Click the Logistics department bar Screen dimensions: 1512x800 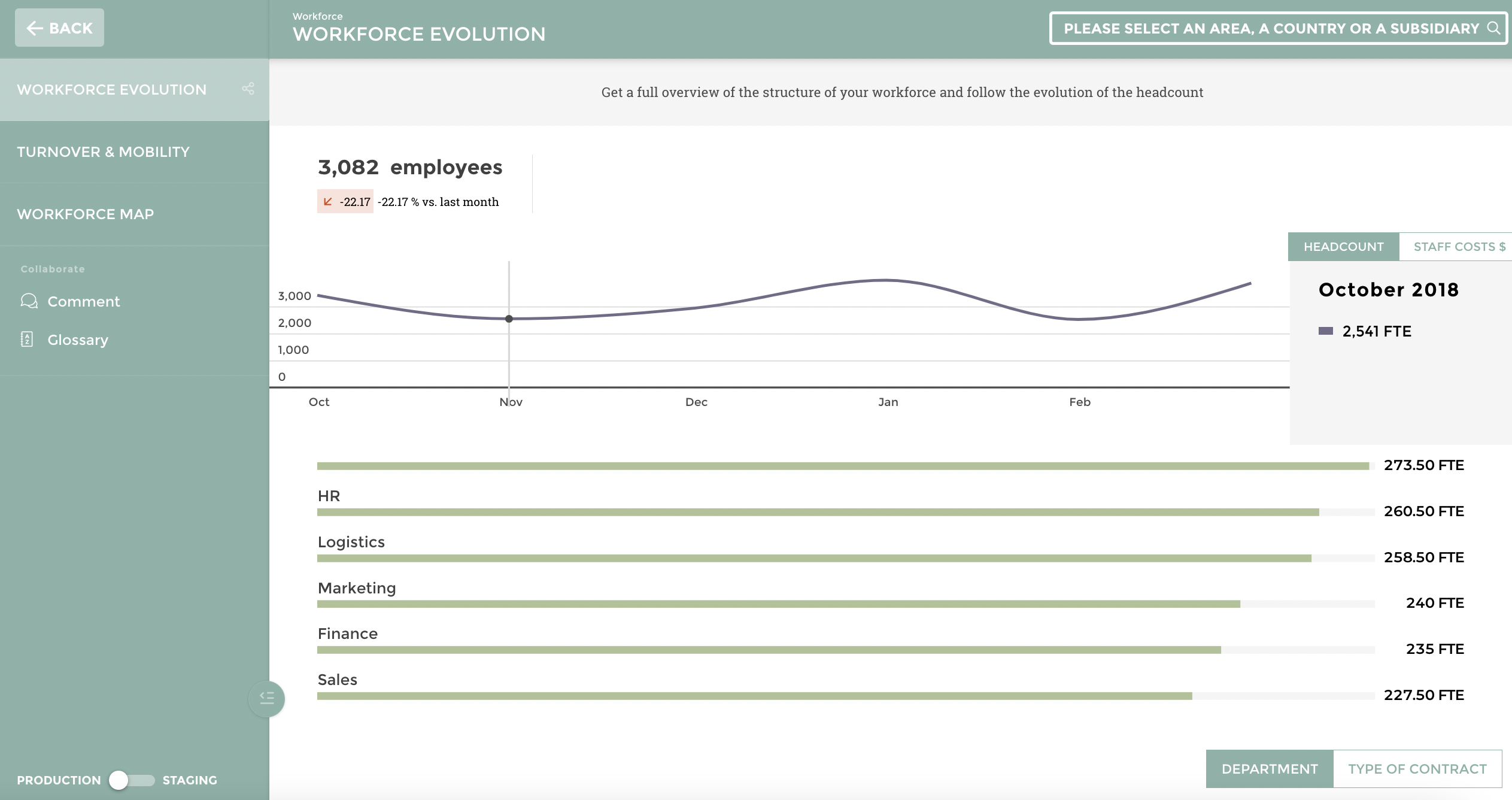[x=814, y=558]
